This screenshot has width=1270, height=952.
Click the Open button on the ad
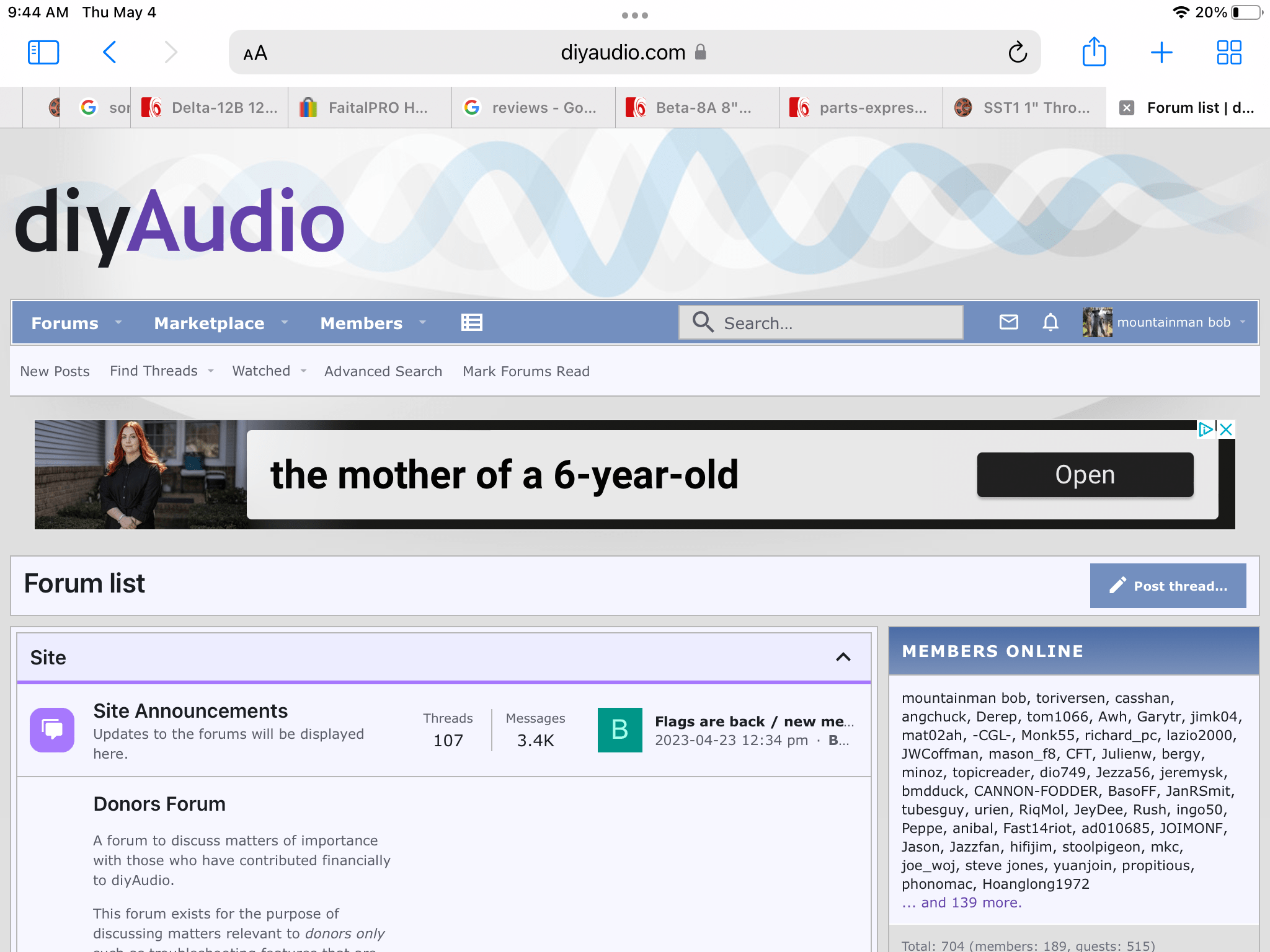[x=1085, y=475]
